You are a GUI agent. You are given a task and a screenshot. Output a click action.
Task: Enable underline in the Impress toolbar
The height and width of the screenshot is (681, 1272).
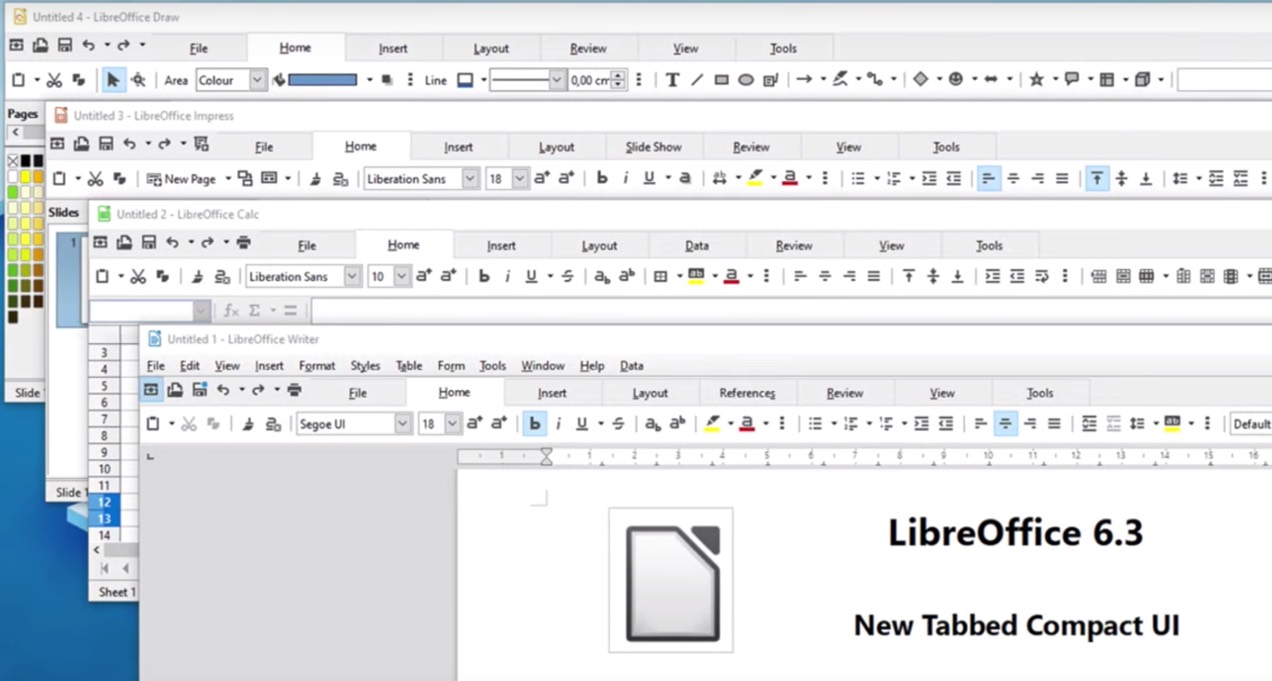650,178
